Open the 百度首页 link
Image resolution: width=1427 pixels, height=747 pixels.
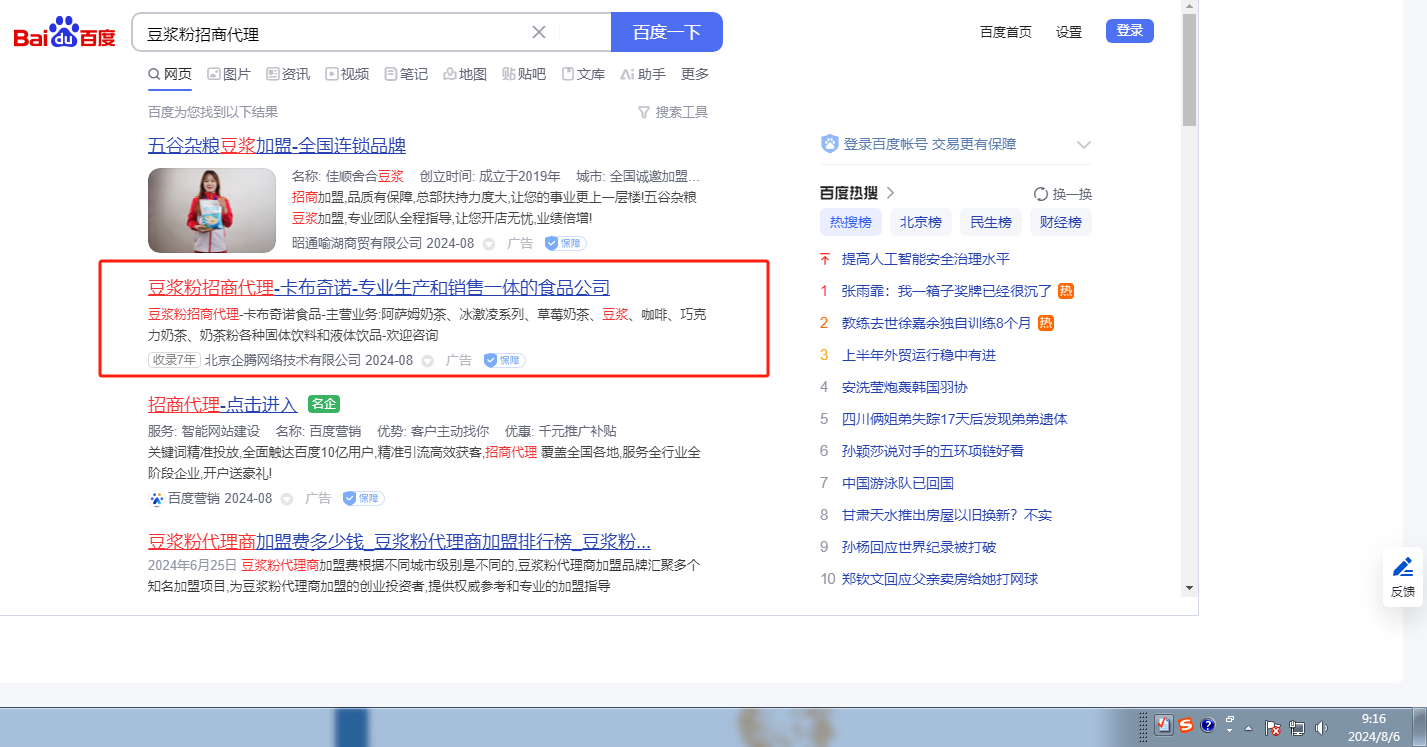pos(1006,32)
